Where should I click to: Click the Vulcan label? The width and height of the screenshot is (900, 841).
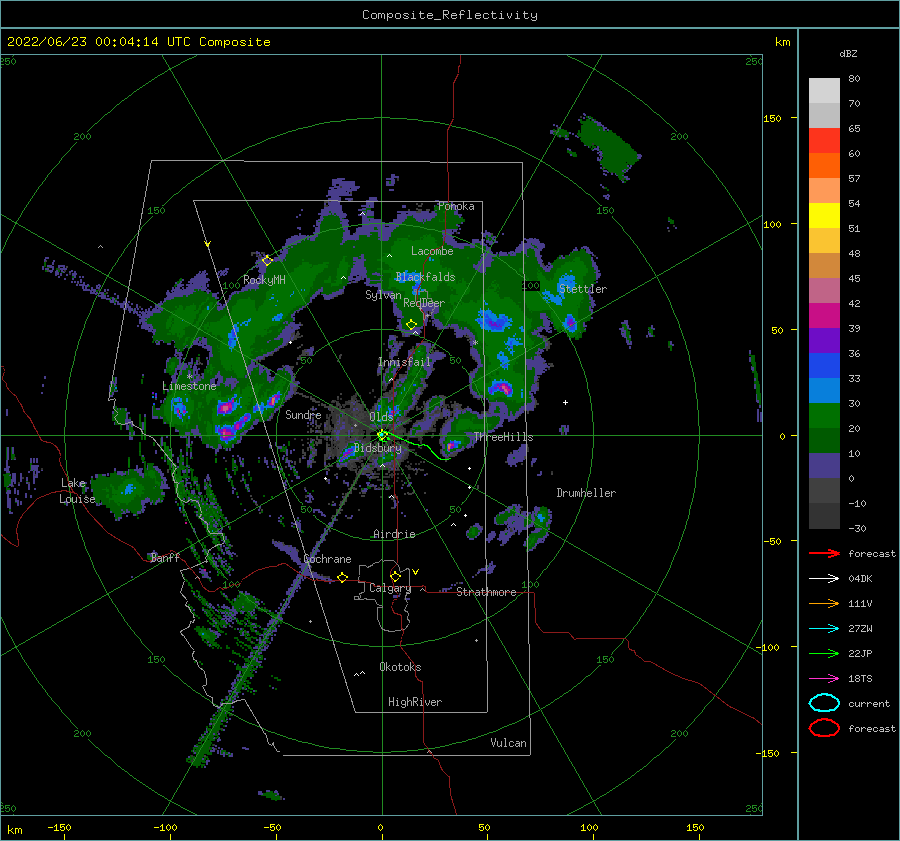[x=509, y=743]
